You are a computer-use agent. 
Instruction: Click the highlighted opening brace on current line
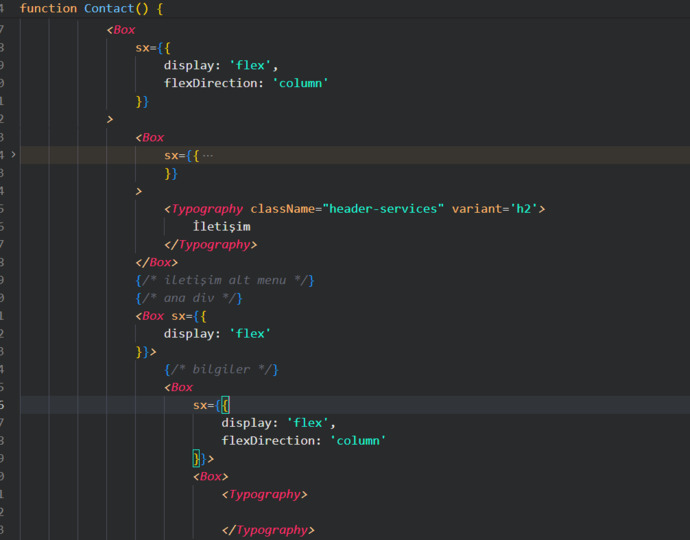225,405
